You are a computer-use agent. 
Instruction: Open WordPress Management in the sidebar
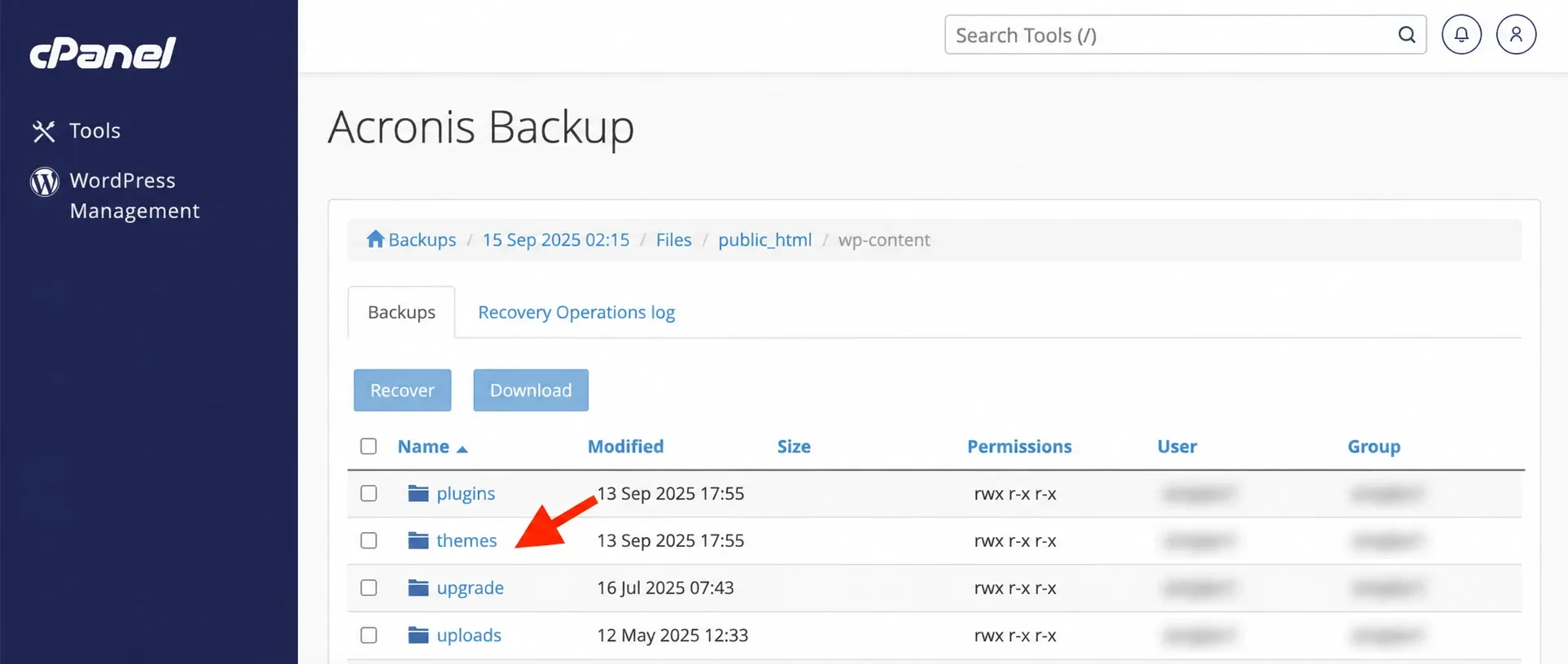[x=134, y=195]
